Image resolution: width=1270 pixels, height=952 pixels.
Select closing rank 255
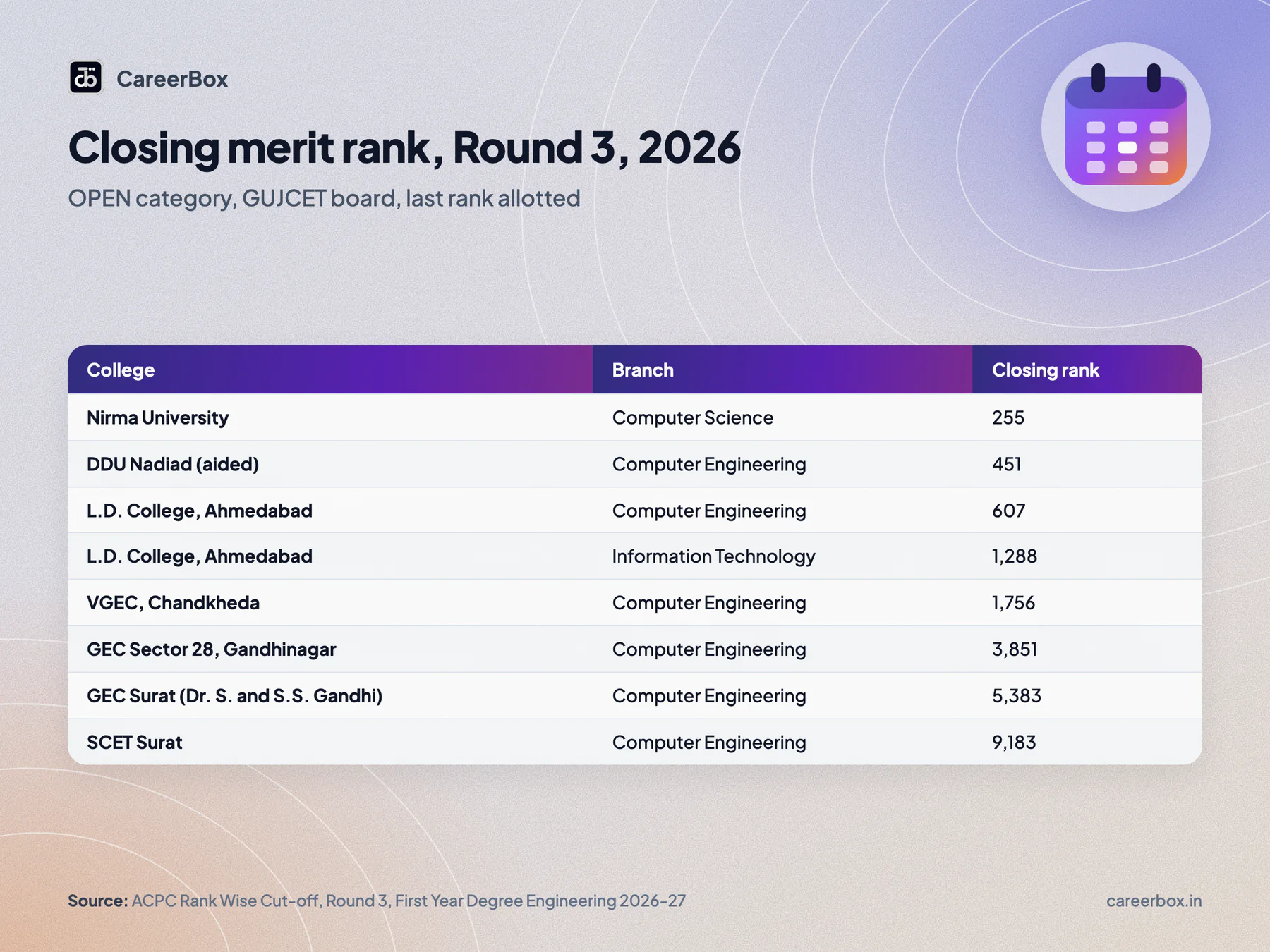point(1008,417)
